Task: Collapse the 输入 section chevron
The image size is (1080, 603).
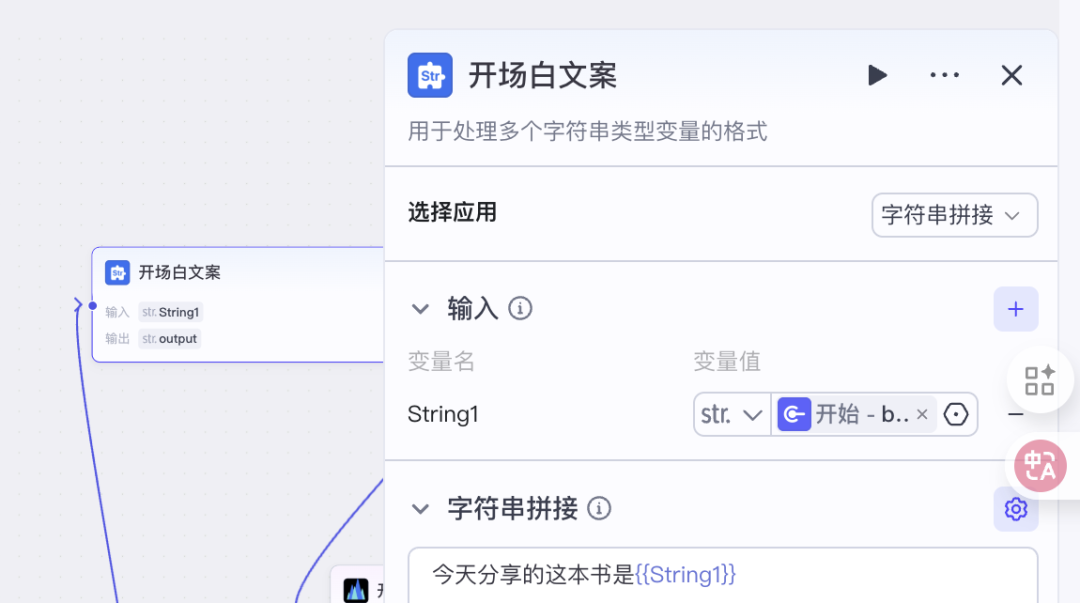Action: point(420,309)
